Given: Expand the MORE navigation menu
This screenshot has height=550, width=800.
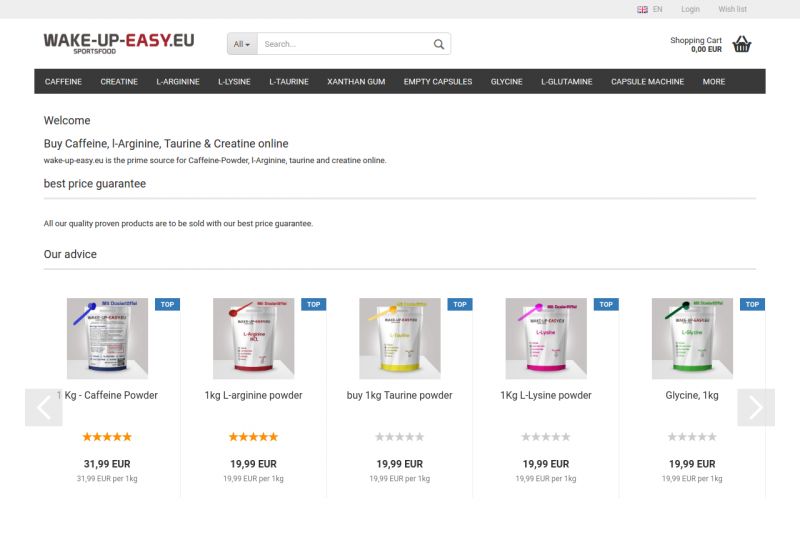Looking at the screenshot, I should point(713,82).
